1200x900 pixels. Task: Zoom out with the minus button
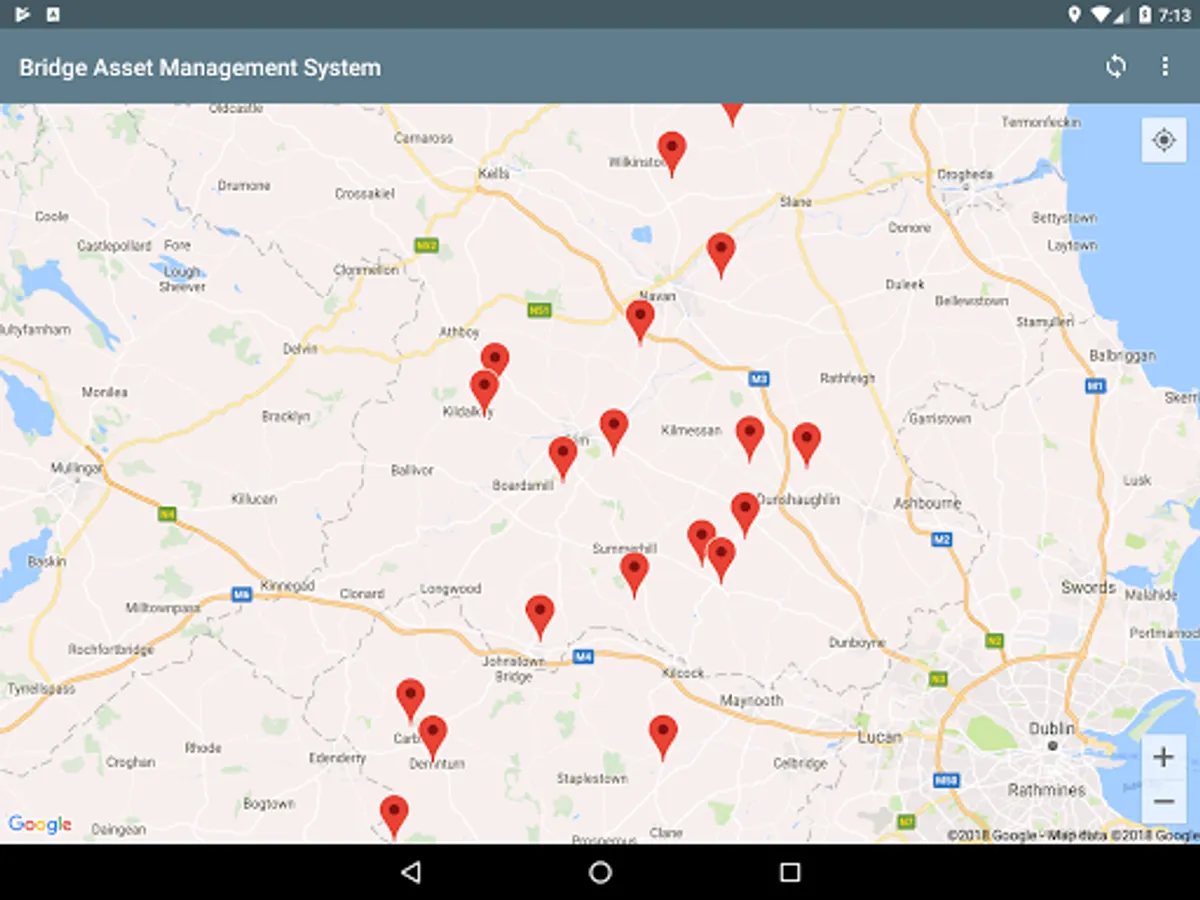pos(1163,800)
